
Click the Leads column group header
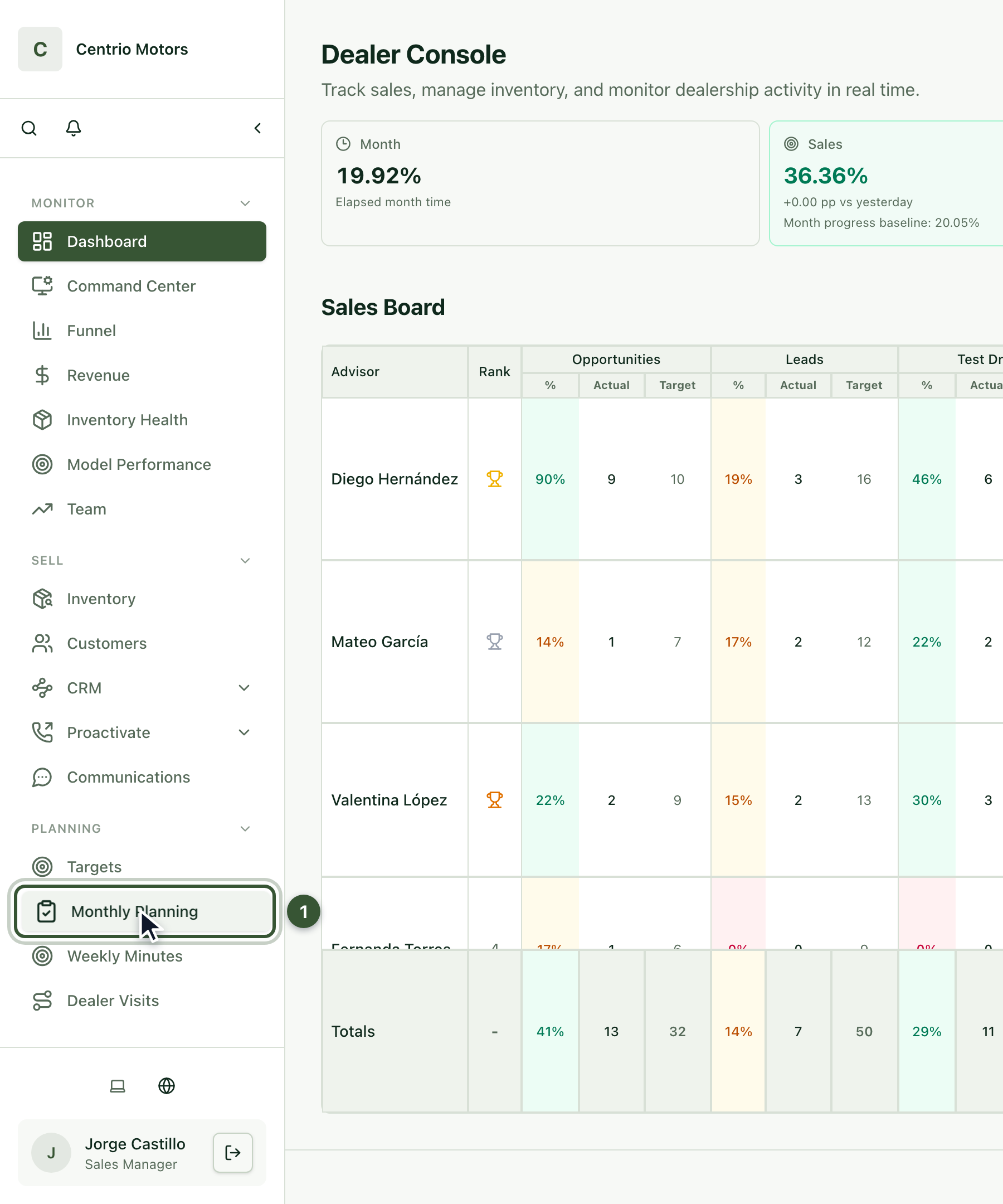pyautogui.click(x=804, y=360)
